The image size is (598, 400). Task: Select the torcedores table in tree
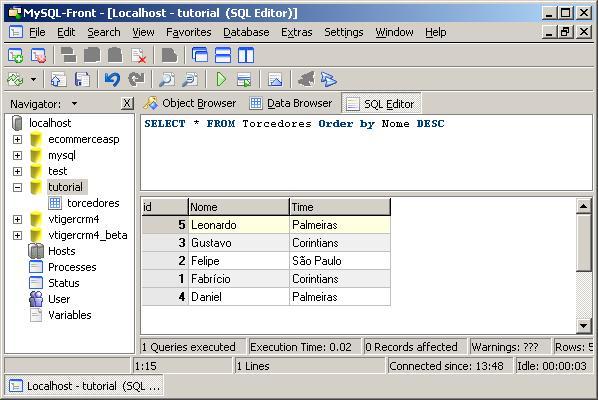[93, 203]
